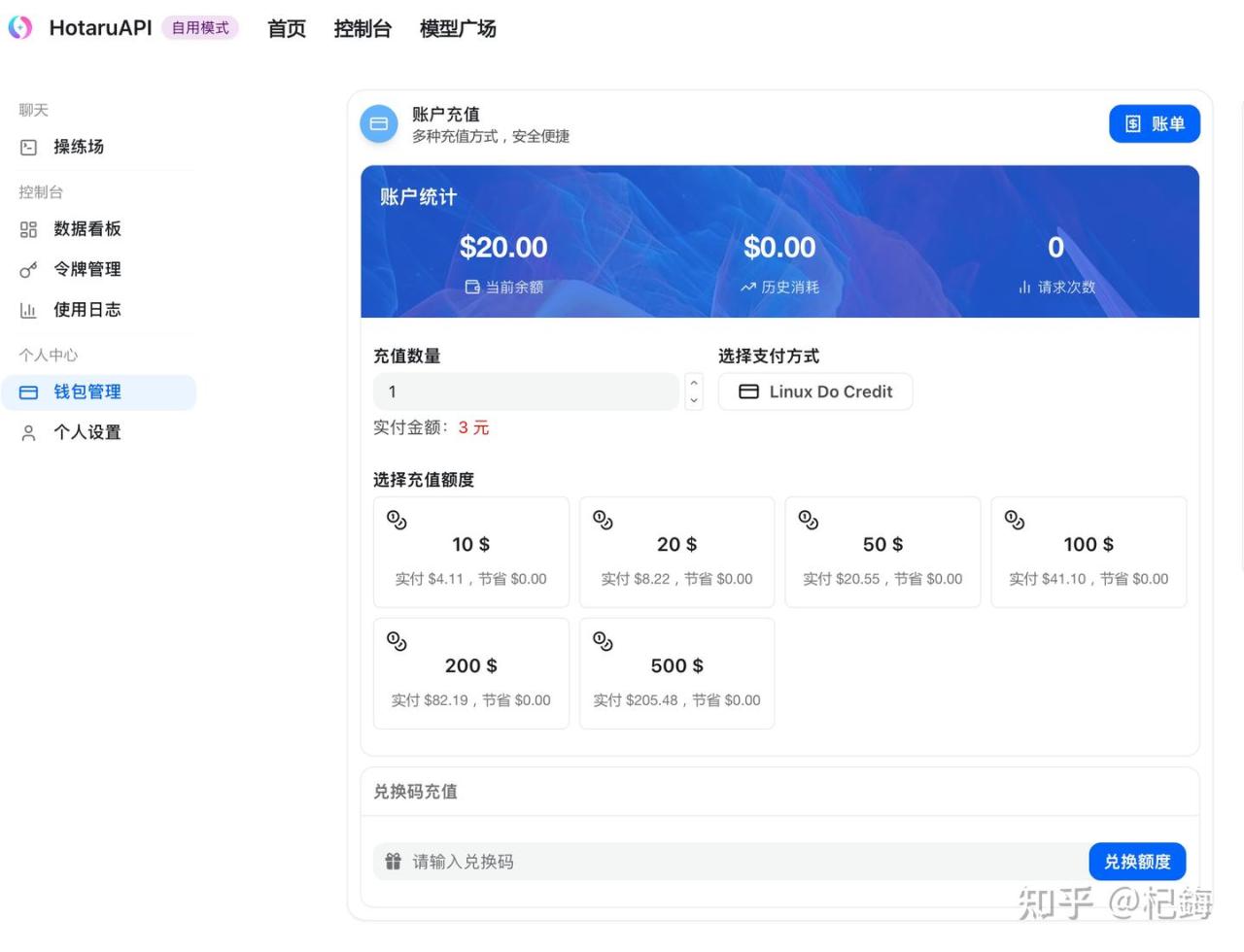Click the 账单 billing button
Image resolution: width=1244 pixels, height=952 pixels.
pyautogui.click(x=1155, y=124)
